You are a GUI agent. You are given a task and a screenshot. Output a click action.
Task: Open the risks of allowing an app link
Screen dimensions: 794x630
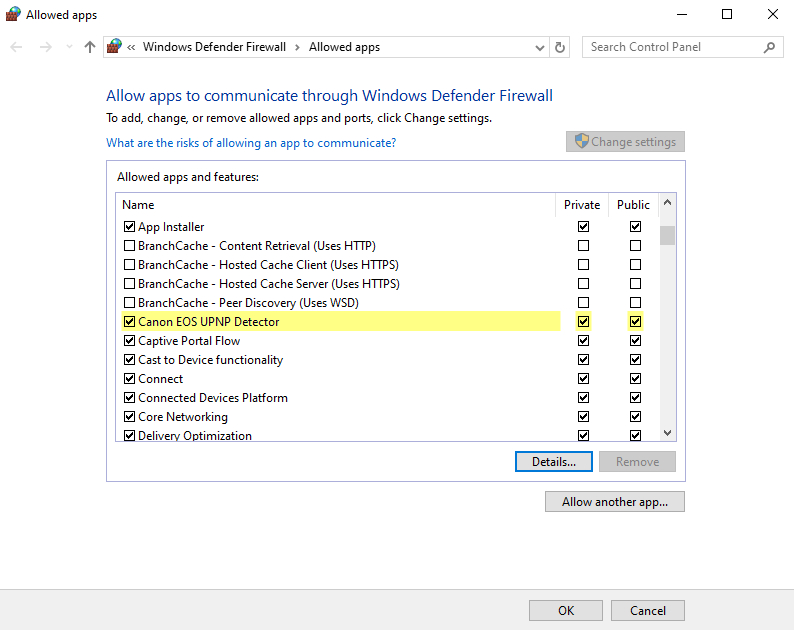coord(251,143)
